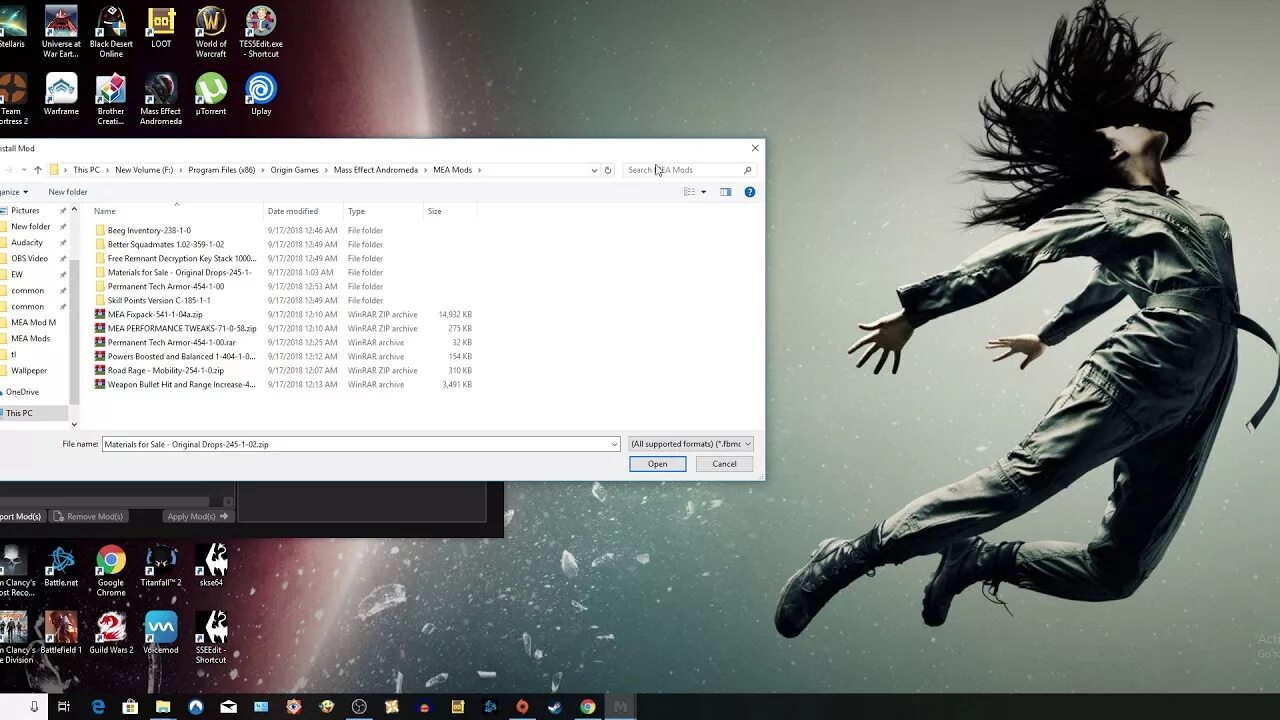The image size is (1280, 720).
Task: Launch the Uplay desktop icon
Action: 261,94
